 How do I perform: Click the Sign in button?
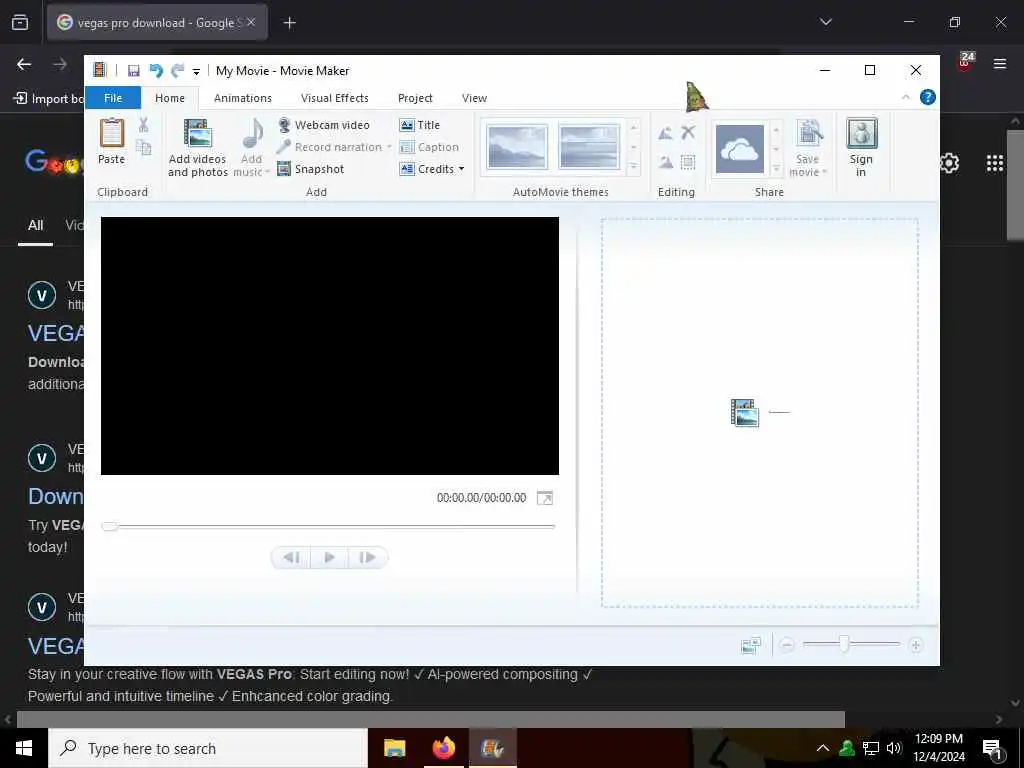click(861, 148)
